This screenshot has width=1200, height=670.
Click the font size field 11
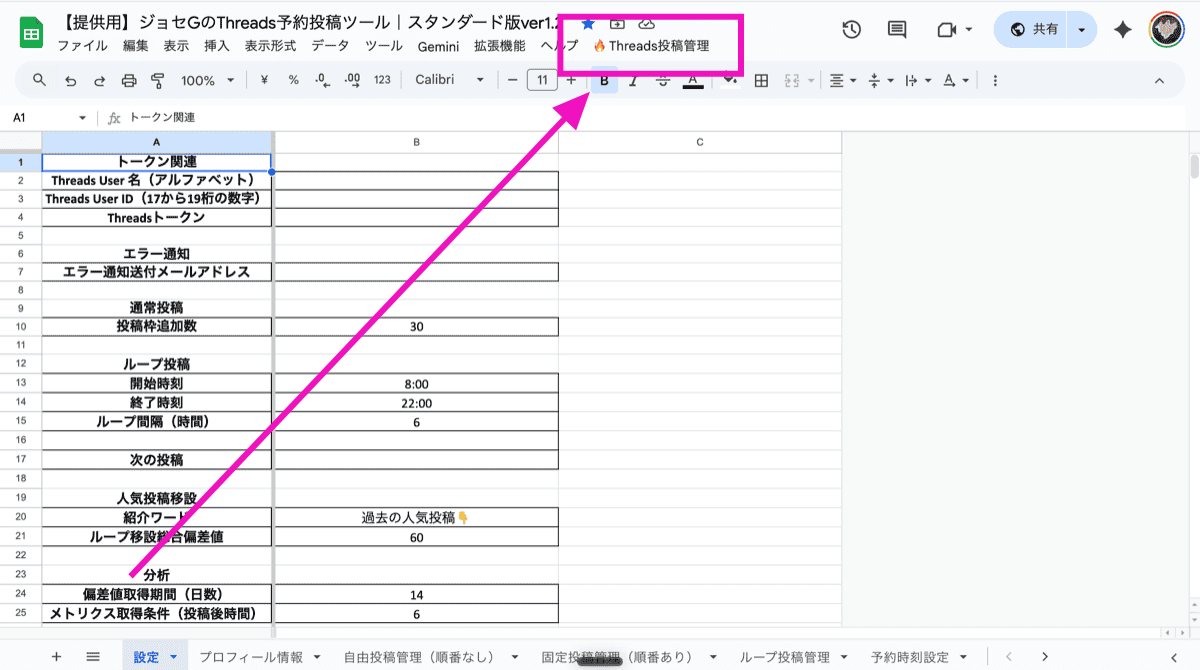(542, 80)
